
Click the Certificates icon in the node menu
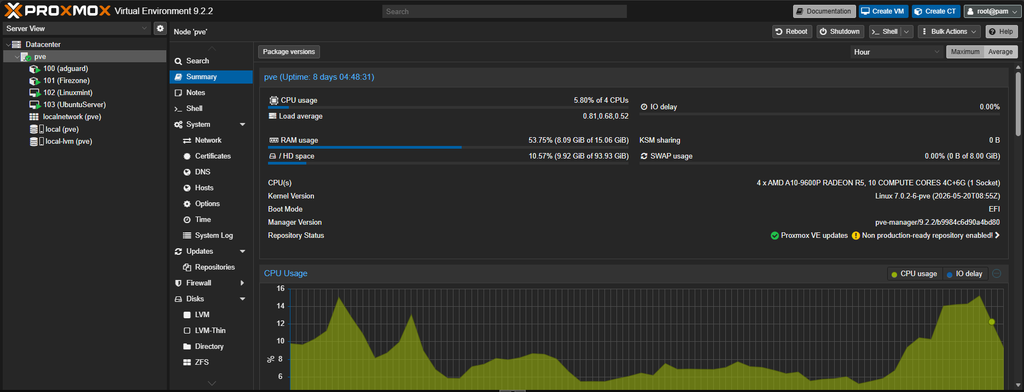187,156
